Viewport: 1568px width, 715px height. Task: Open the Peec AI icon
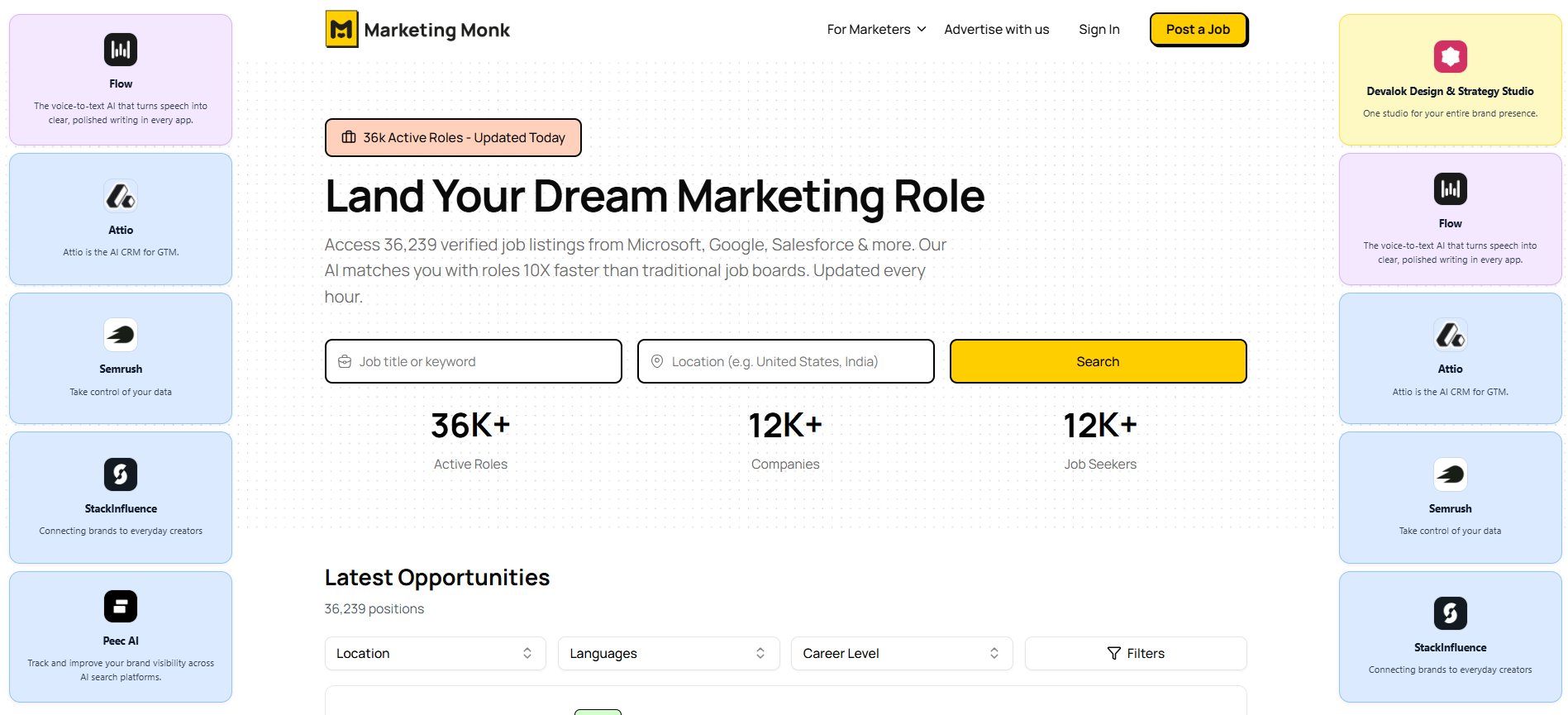click(x=121, y=606)
